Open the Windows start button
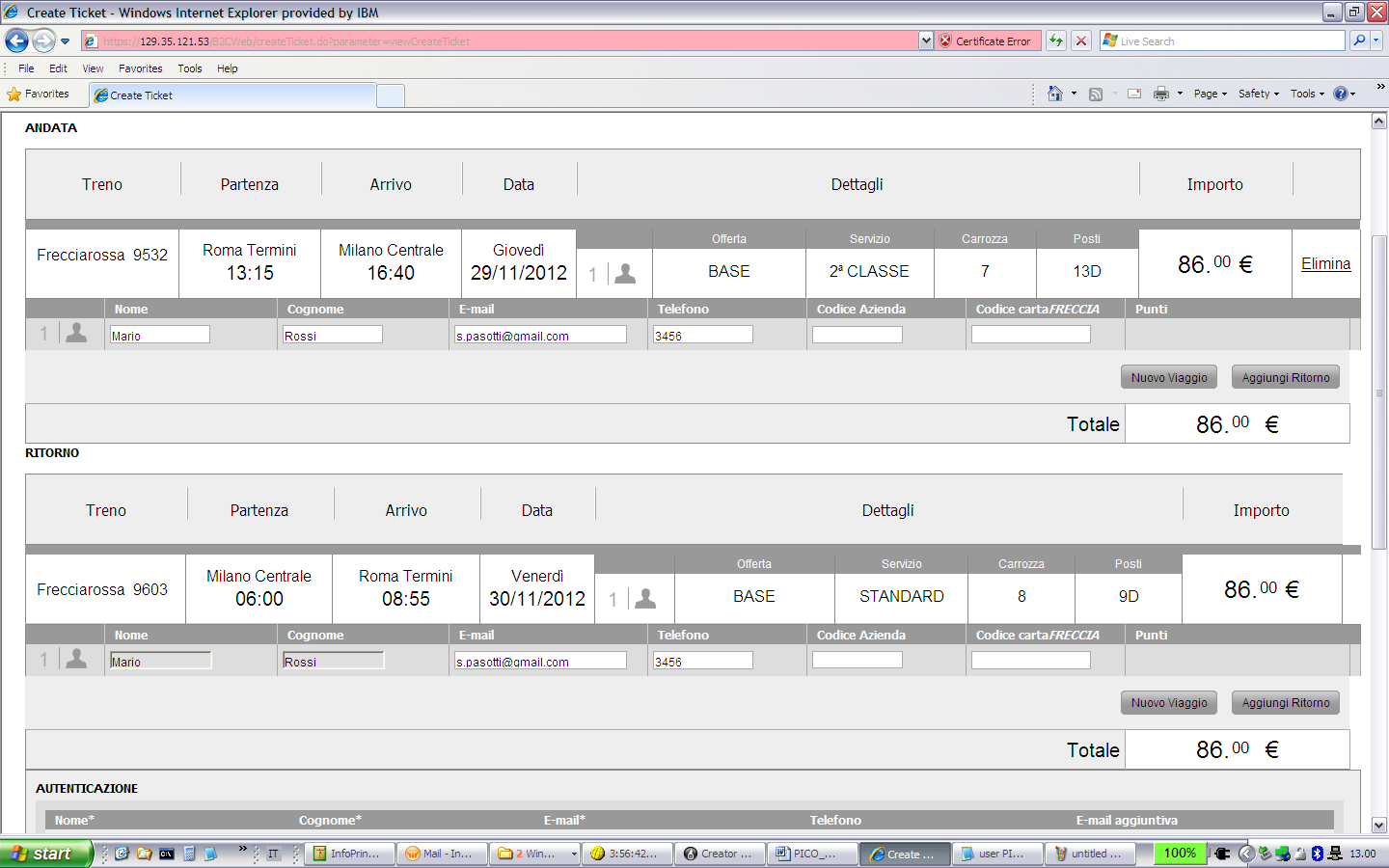Viewport: 1389px width, 868px height. 46,854
